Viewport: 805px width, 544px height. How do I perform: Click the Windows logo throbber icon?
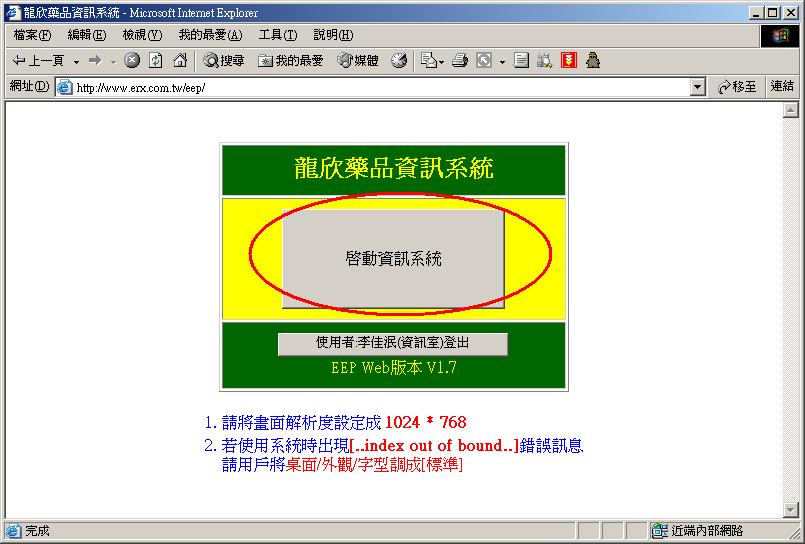pos(779,35)
